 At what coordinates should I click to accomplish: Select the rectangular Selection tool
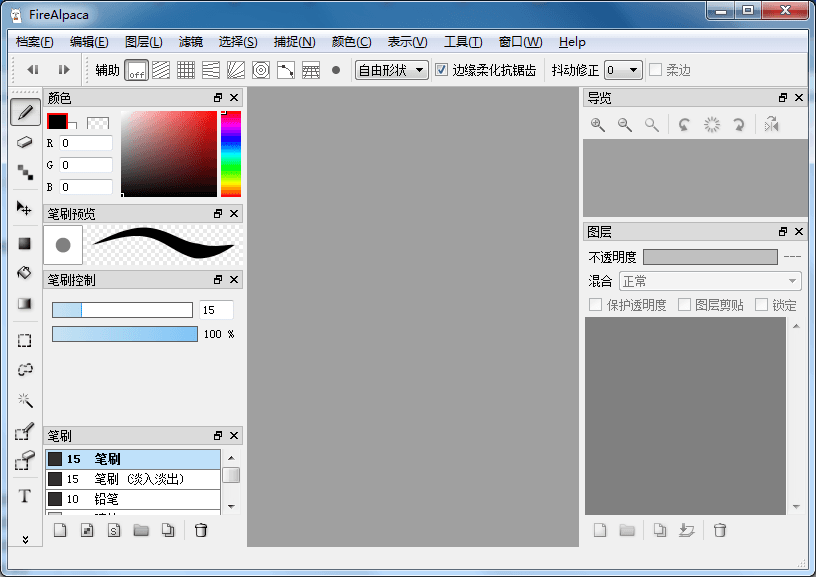coord(24,340)
